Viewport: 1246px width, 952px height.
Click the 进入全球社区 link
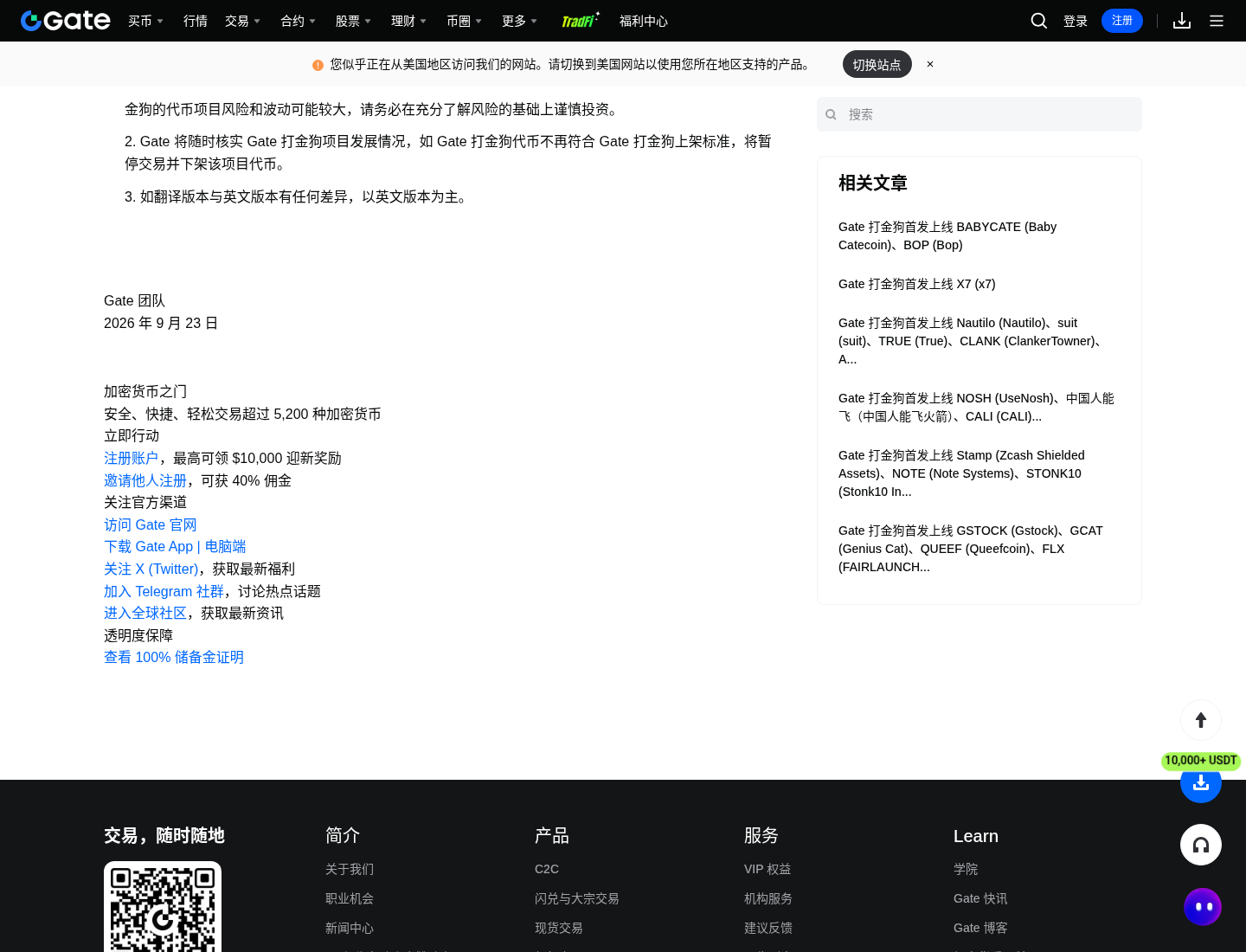[x=145, y=613]
